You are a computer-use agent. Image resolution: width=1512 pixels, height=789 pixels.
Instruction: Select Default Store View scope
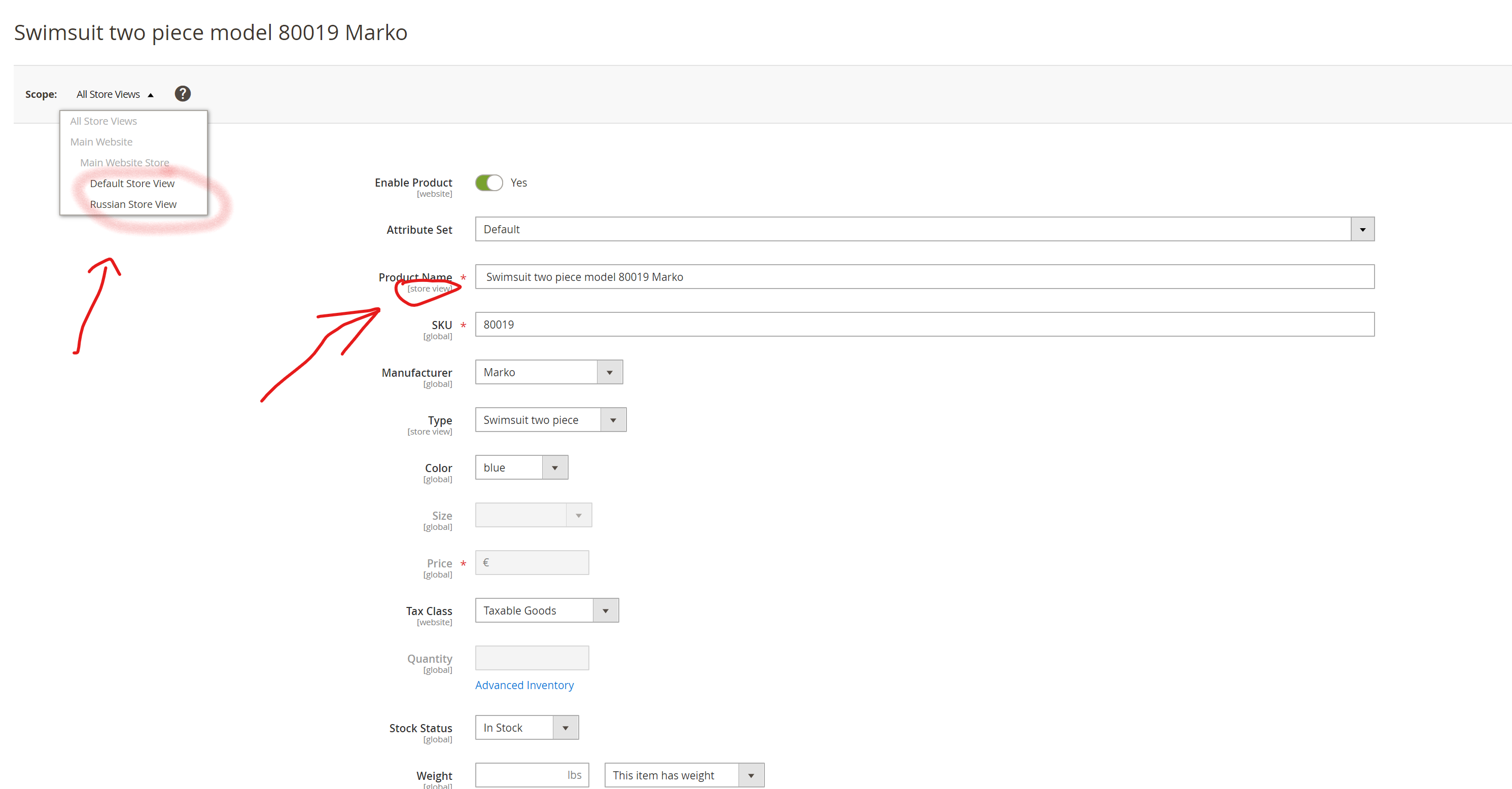coord(132,183)
